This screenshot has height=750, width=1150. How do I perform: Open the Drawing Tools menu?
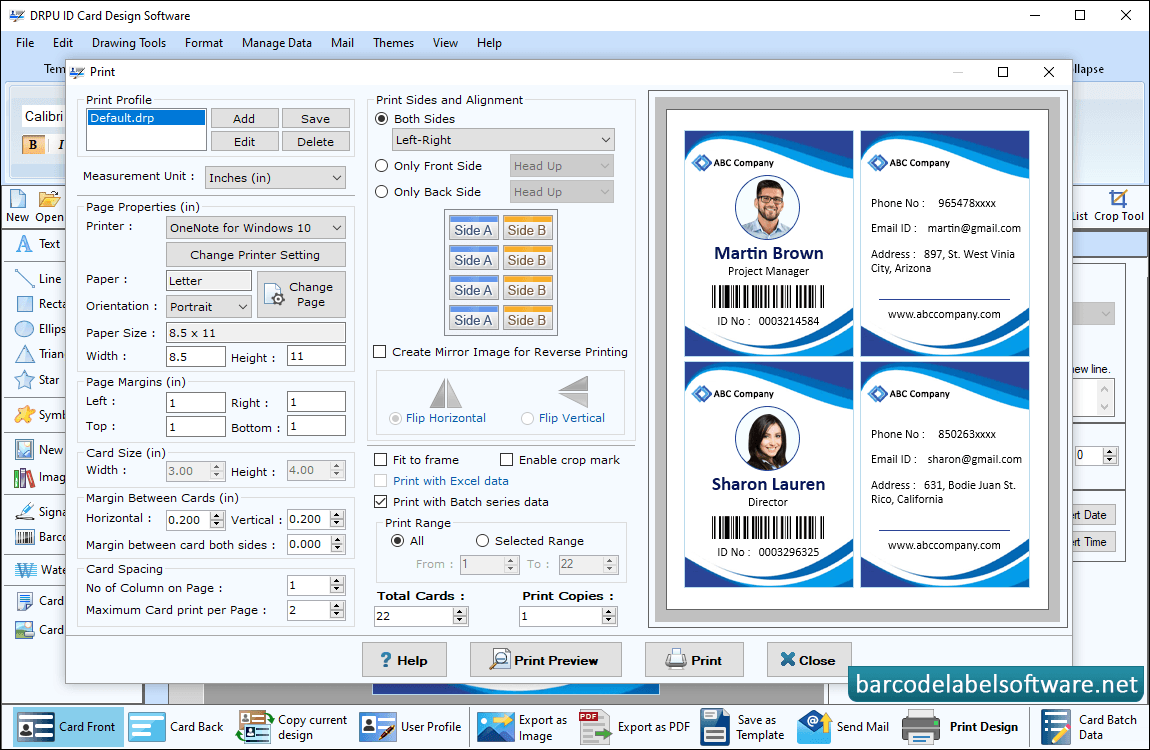(x=129, y=43)
